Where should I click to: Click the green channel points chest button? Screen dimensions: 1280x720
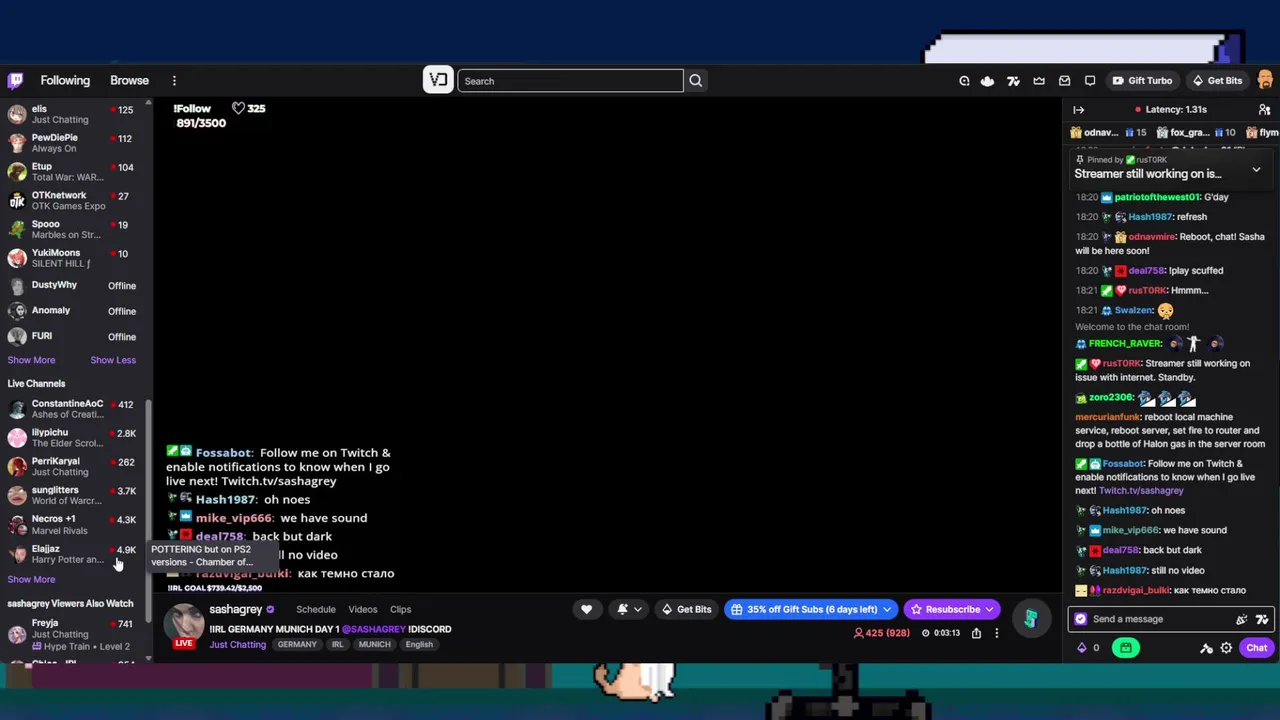(x=1125, y=648)
